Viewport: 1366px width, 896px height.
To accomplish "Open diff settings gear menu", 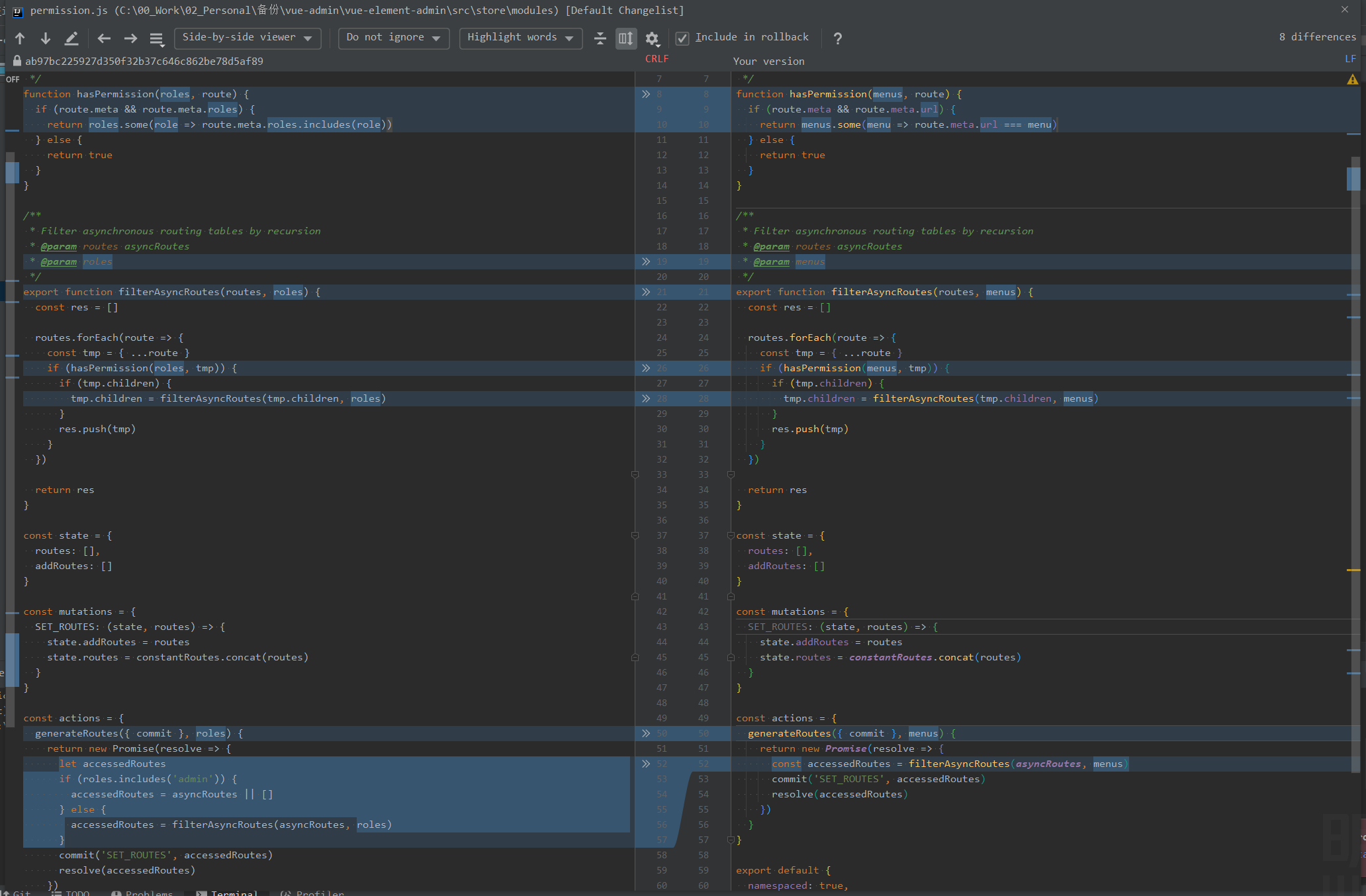I will pos(653,38).
